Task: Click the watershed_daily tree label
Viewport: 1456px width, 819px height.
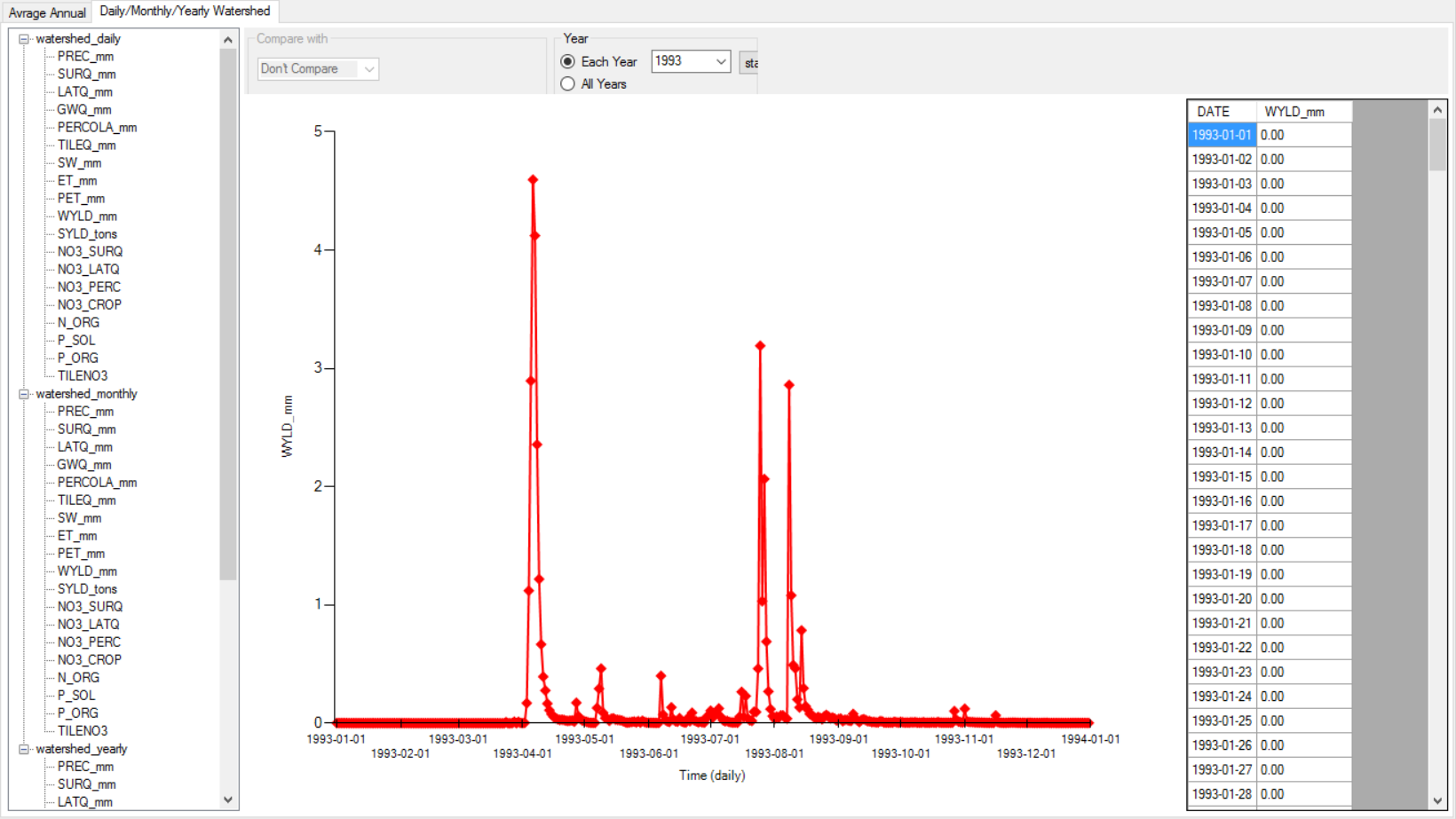Action: (x=78, y=39)
